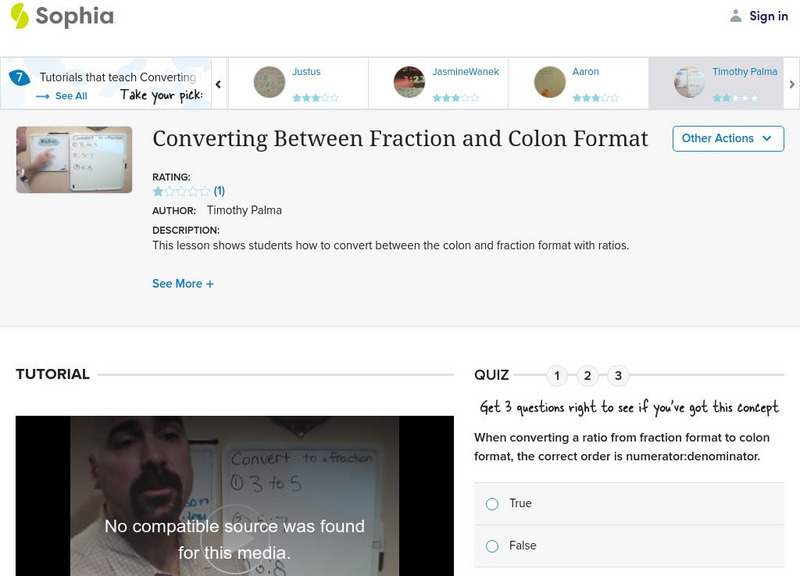The height and width of the screenshot is (576, 800).
Task: Open the Sign in link
Action: tap(768, 16)
